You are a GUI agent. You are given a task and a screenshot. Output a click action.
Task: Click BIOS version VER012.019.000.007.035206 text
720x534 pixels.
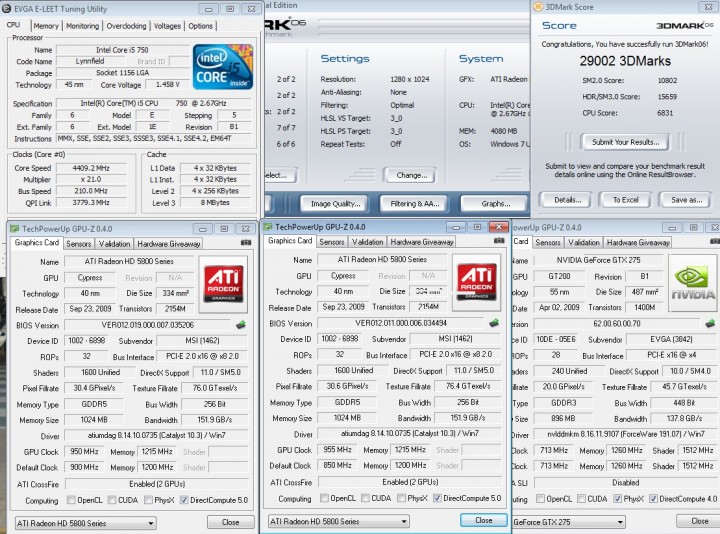tap(148, 325)
